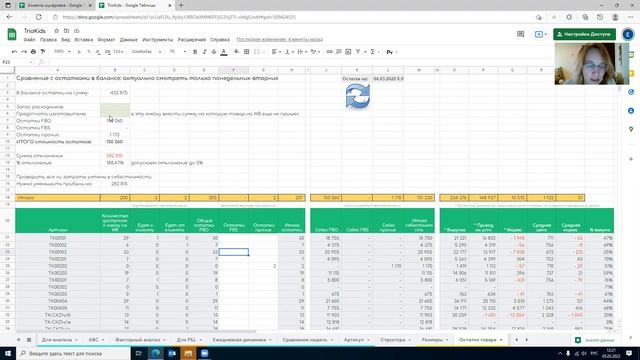This screenshot has width=640, height=360.
Task: Open the functions sigma dropdown
Action: point(374,52)
